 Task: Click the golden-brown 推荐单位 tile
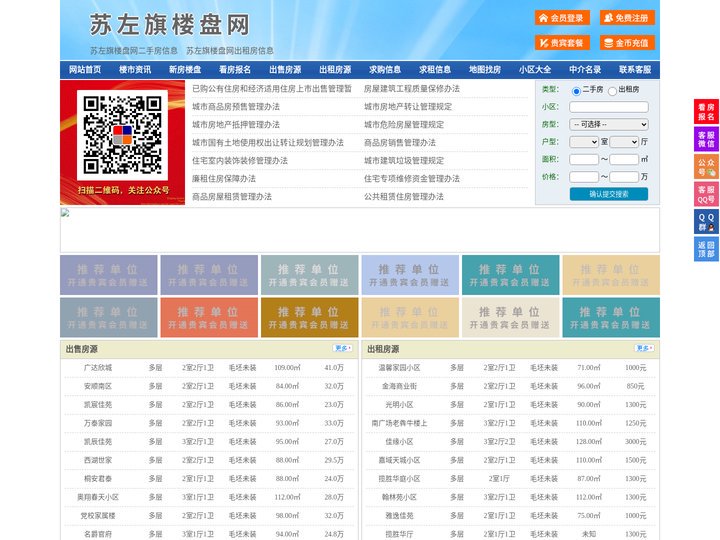[x=309, y=318]
